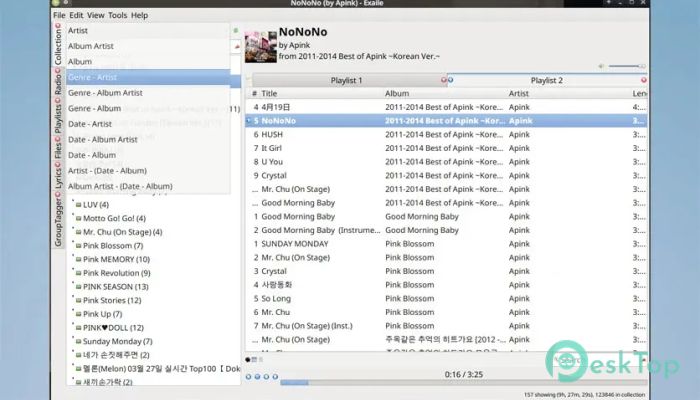Close the Files side panel tab
Screen dimensions: 700x400
point(58,139)
